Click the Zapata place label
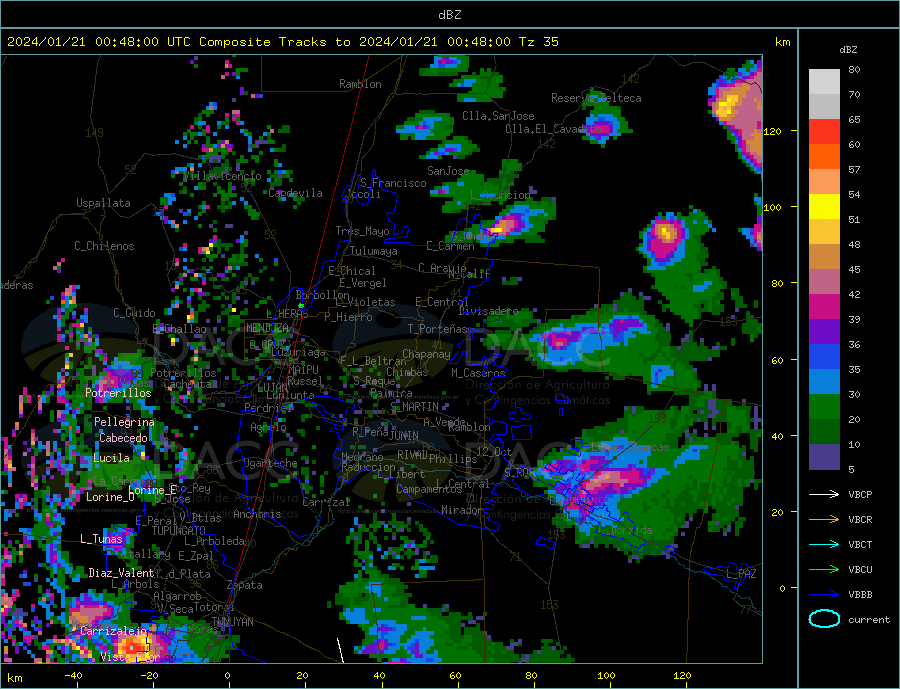Screen dimensions: 900x689 [245, 585]
